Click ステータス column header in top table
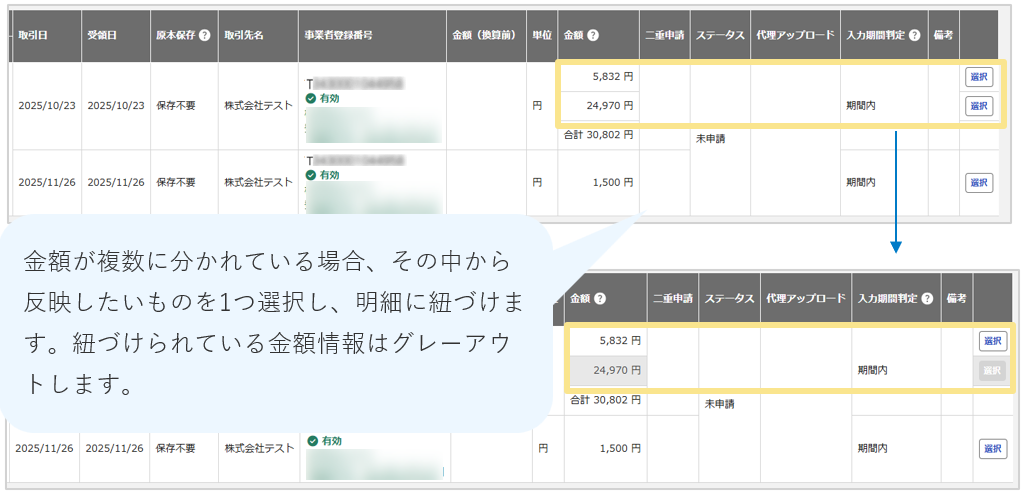 coord(720,36)
